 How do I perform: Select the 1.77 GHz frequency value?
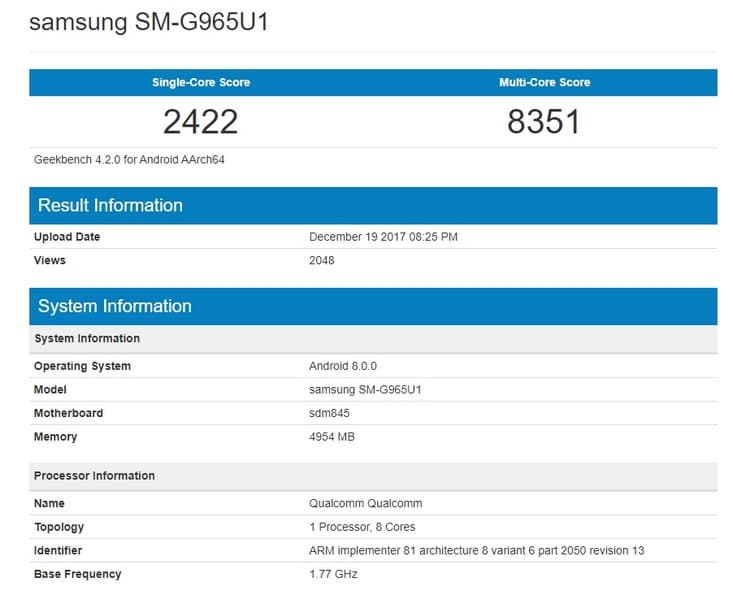(333, 574)
